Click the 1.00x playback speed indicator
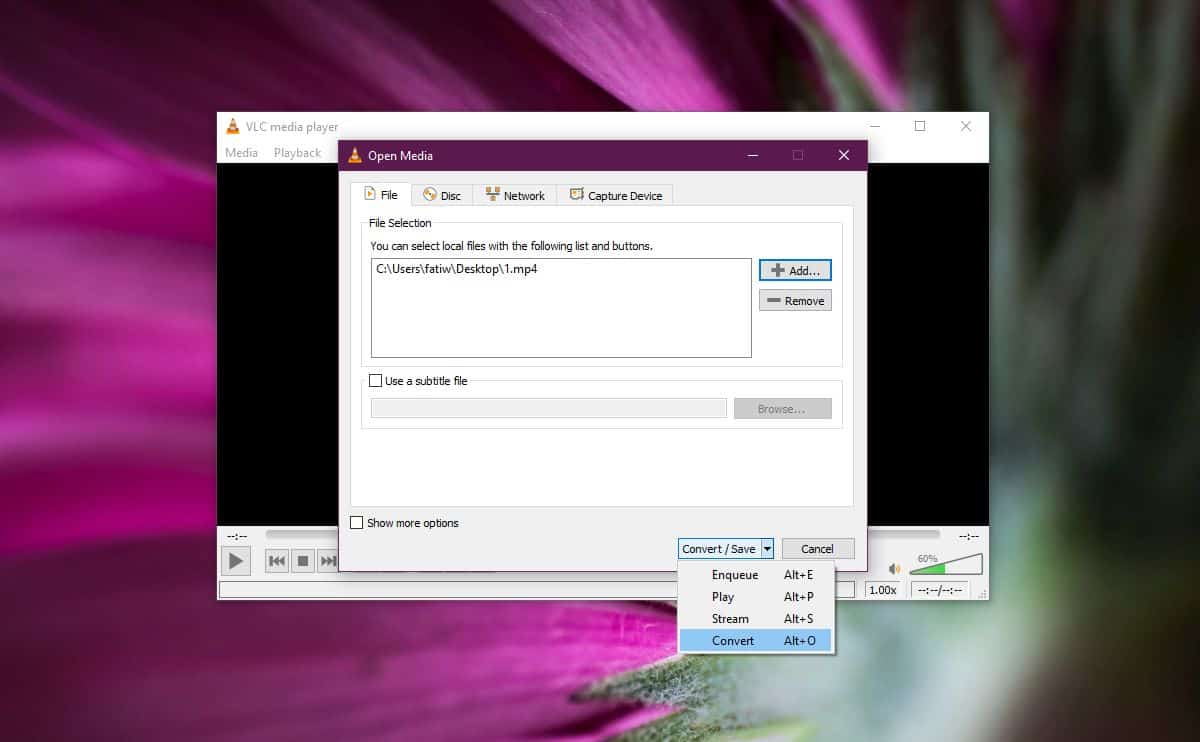The height and width of the screenshot is (742, 1200). point(882,590)
